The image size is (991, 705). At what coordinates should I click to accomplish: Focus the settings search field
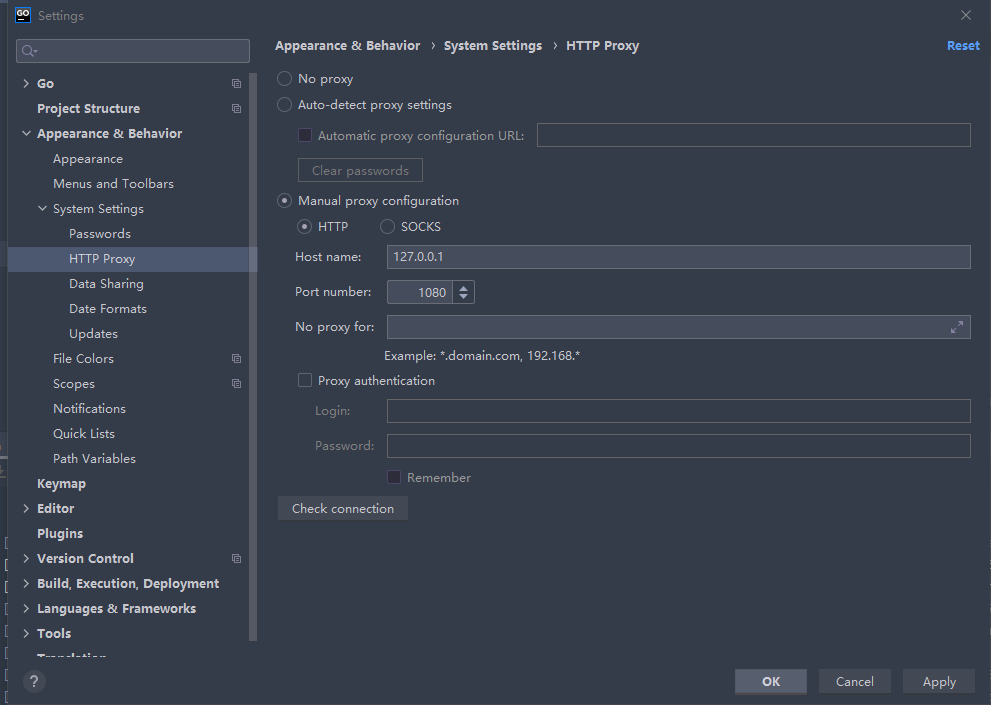point(133,51)
